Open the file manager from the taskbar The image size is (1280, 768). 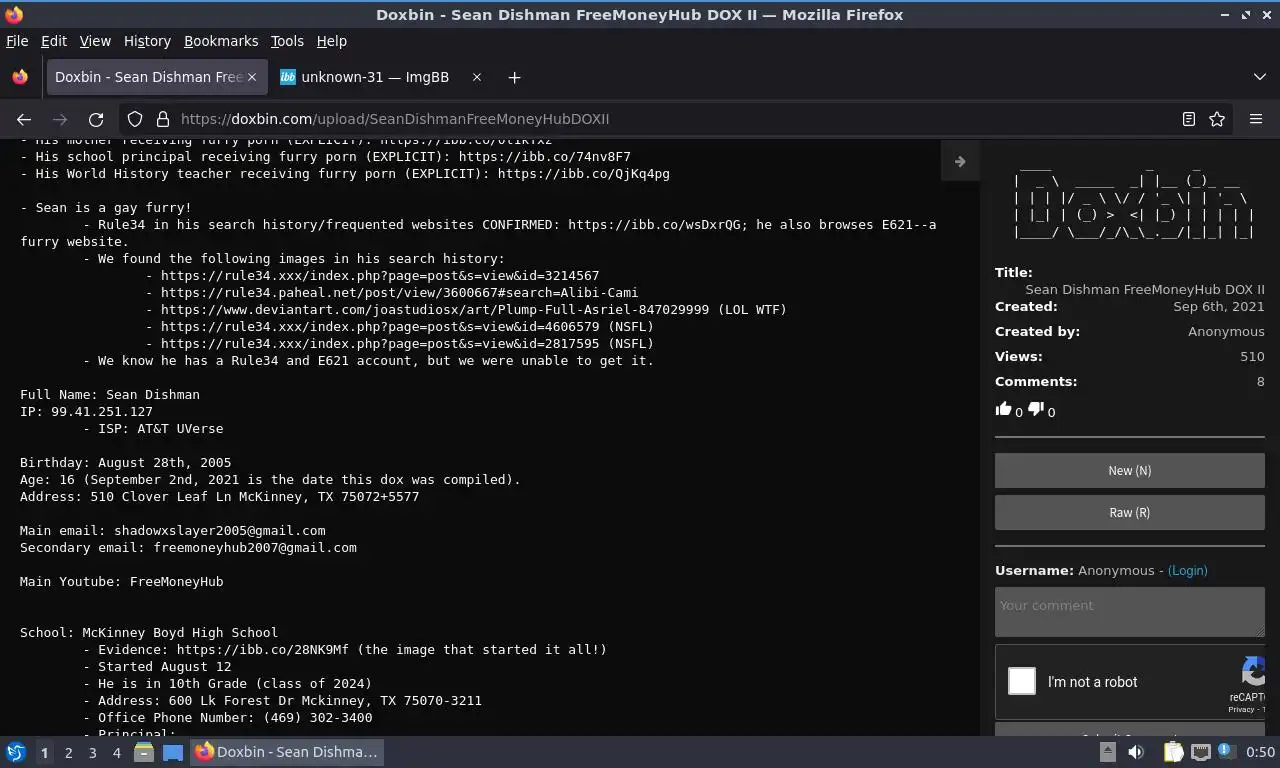coord(144,752)
